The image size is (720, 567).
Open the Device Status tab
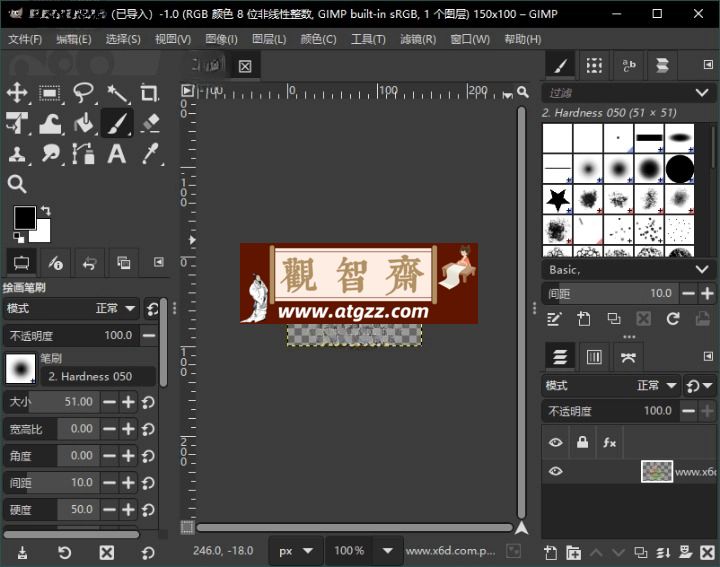tap(56, 263)
